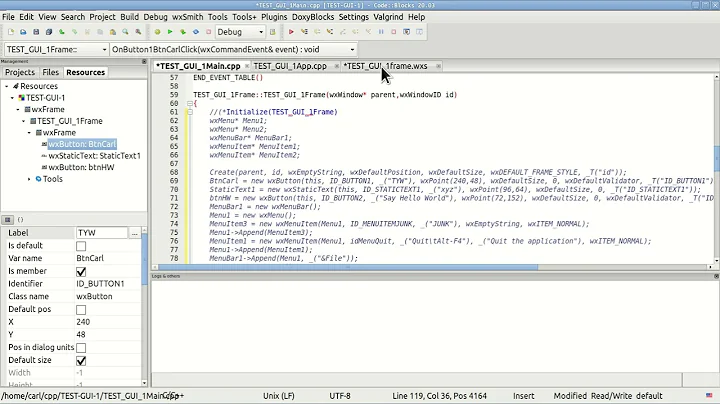Open the select target dialog icon
The image size is (720, 404).
(x=272, y=32)
